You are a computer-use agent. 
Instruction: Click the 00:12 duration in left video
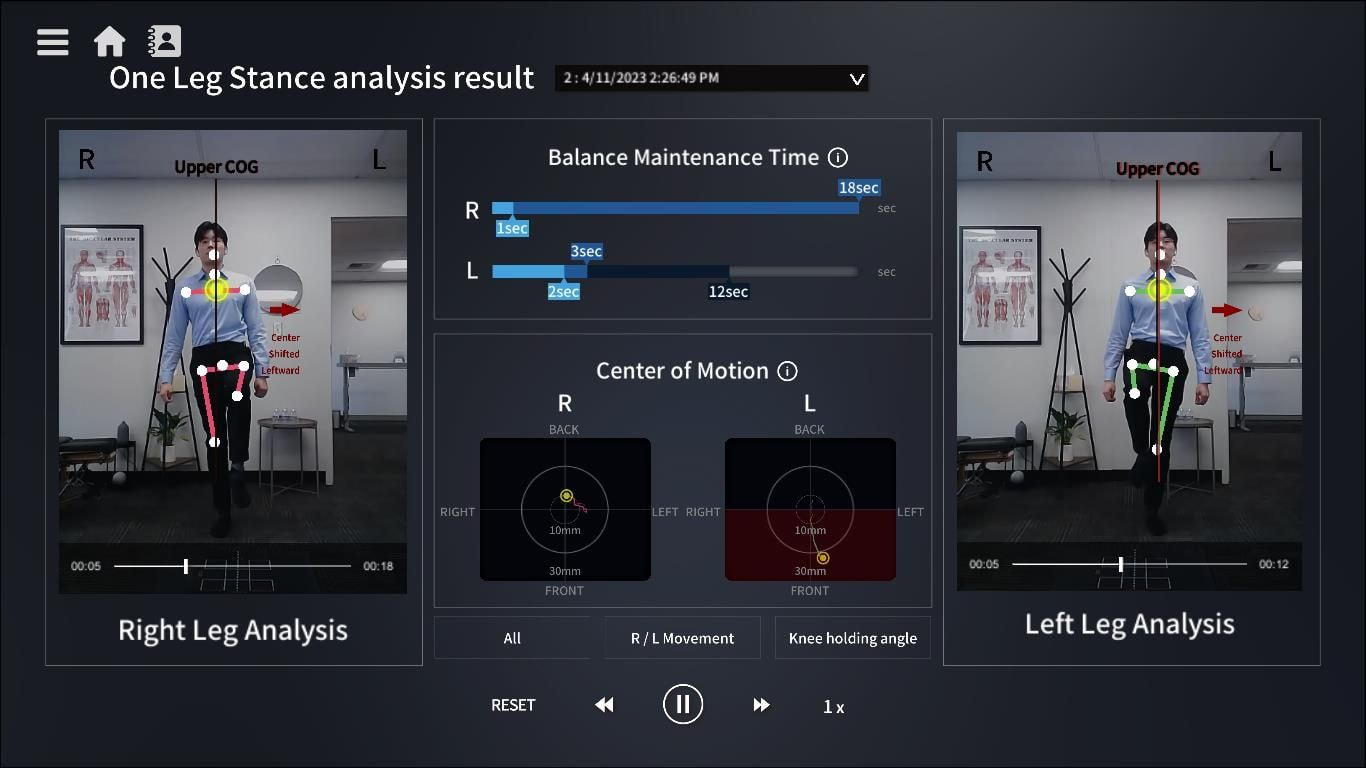(x=1274, y=564)
